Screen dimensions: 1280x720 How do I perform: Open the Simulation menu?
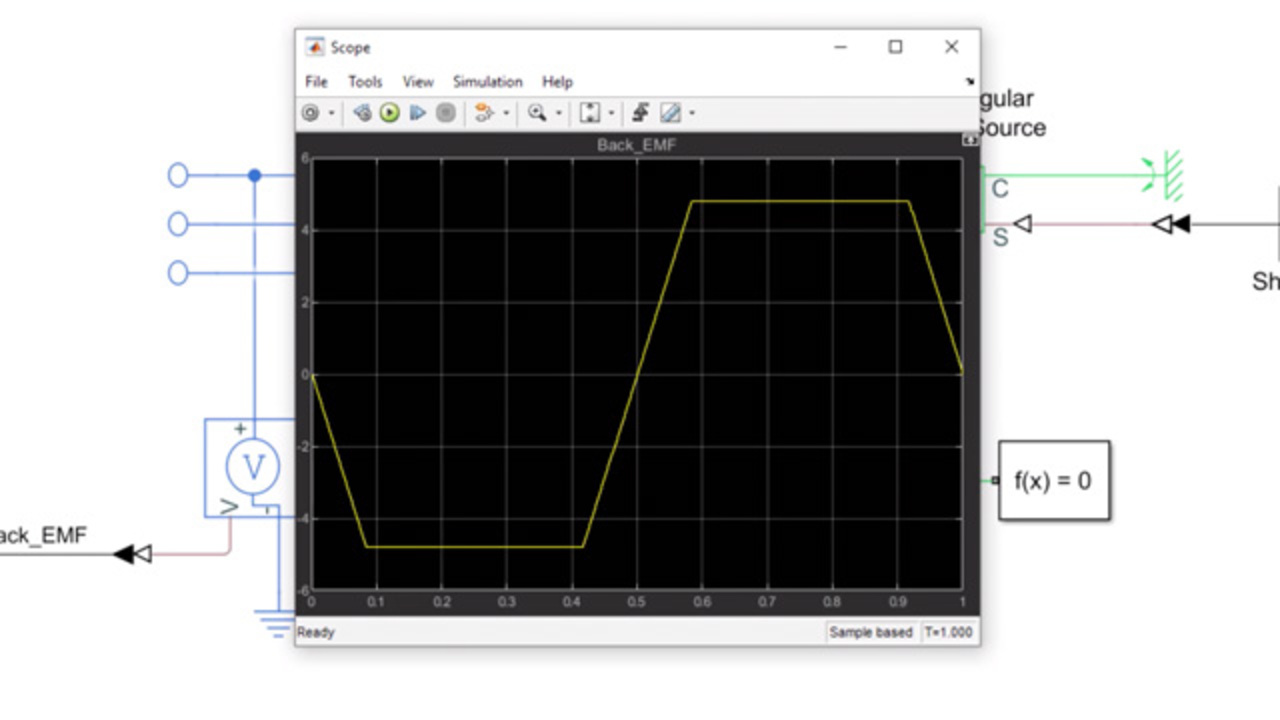pyautogui.click(x=487, y=82)
